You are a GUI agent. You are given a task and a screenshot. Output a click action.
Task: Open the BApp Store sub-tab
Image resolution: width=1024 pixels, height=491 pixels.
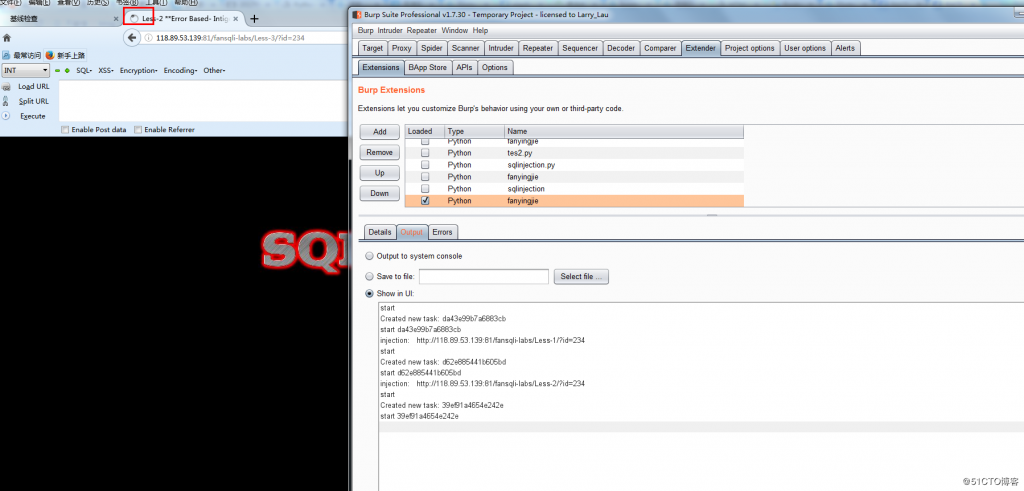click(x=428, y=67)
